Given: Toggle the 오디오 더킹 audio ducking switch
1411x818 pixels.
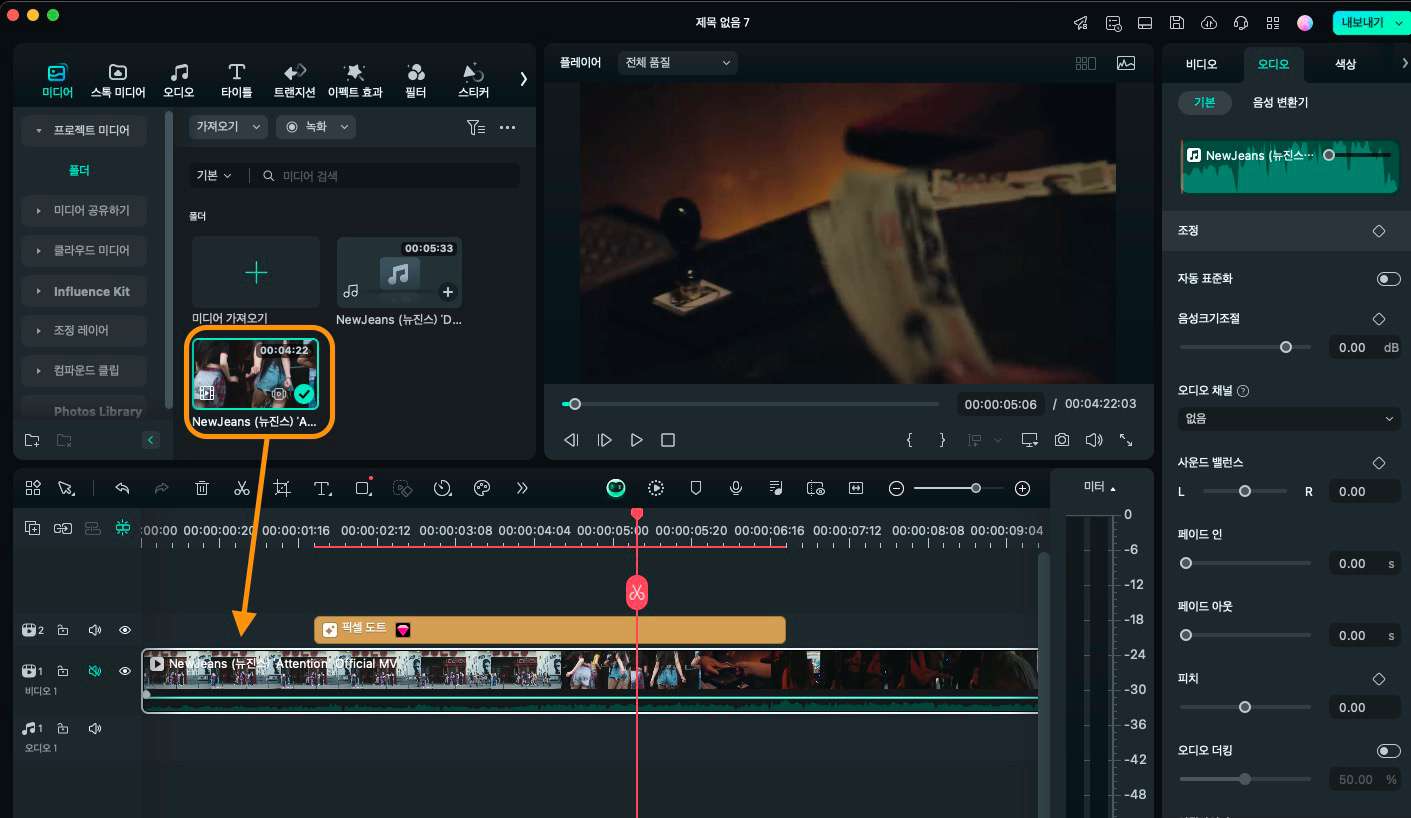Looking at the screenshot, I should (1388, 751).
